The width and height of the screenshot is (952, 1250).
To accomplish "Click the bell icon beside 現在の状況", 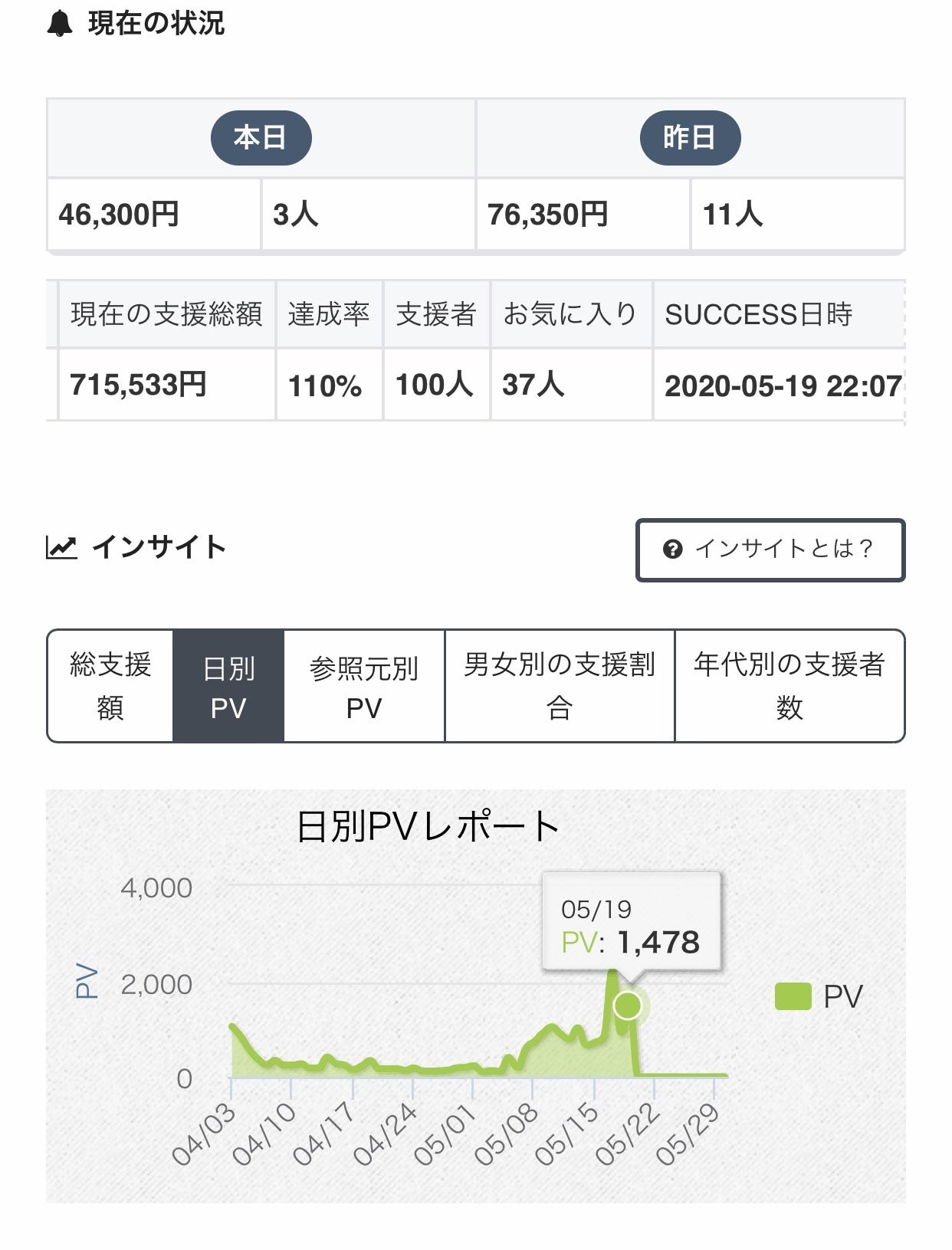I will coord(60,25).
